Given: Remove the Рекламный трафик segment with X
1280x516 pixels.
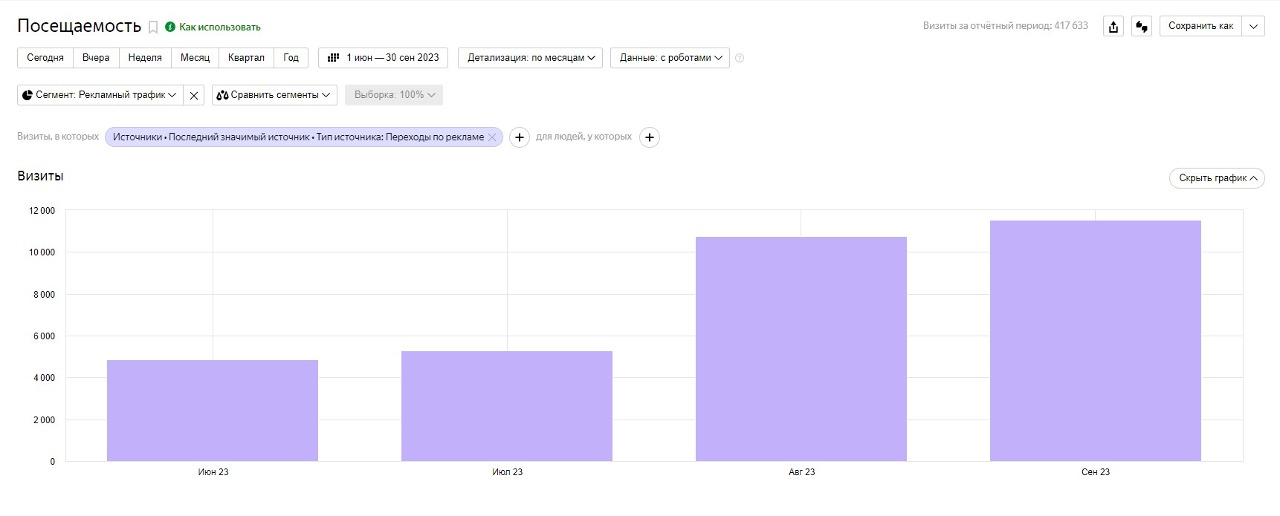Looking at the screenshot, I should tap(194, 95).
